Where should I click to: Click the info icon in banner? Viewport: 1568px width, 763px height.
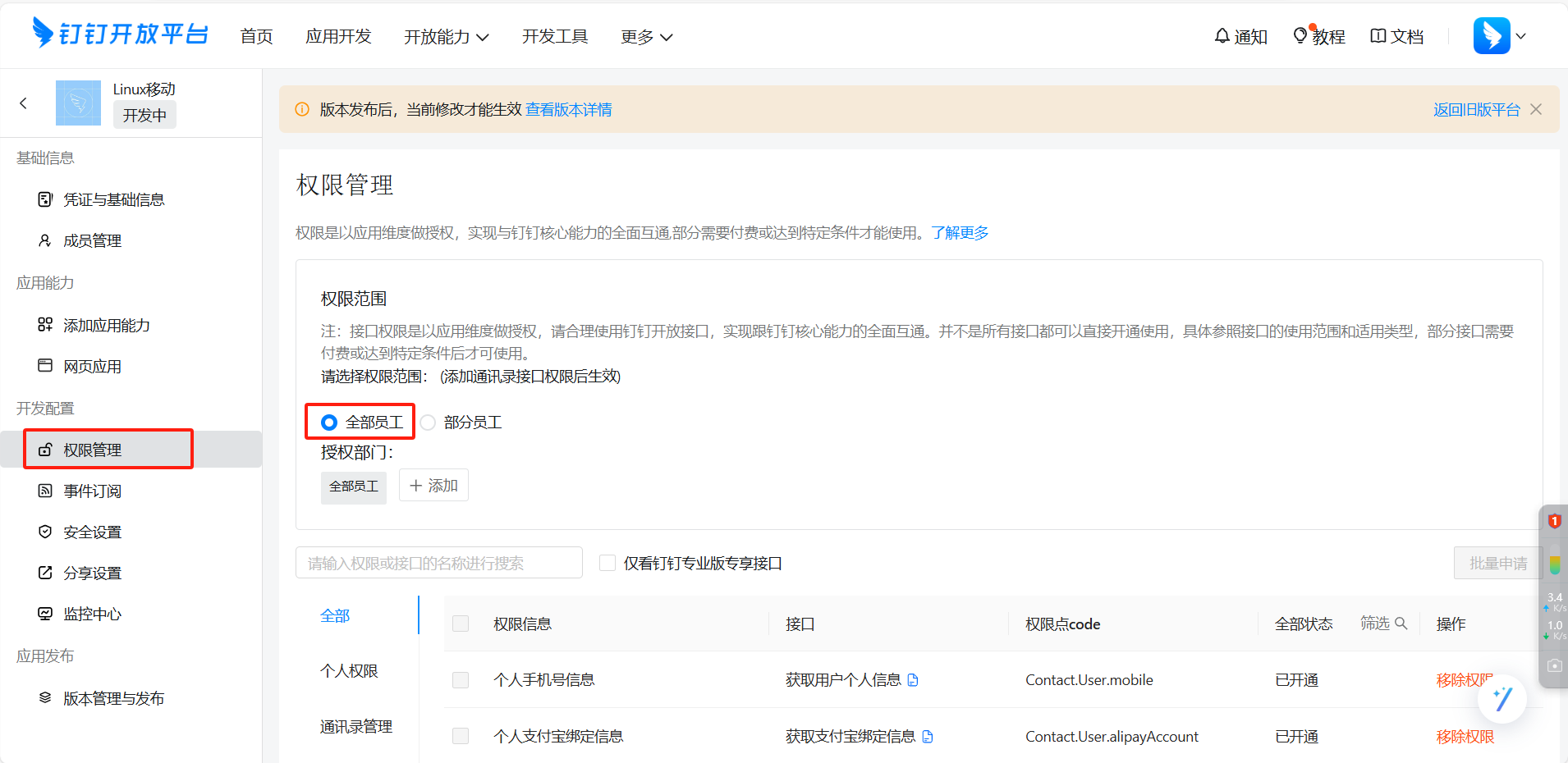pos(302,109)
